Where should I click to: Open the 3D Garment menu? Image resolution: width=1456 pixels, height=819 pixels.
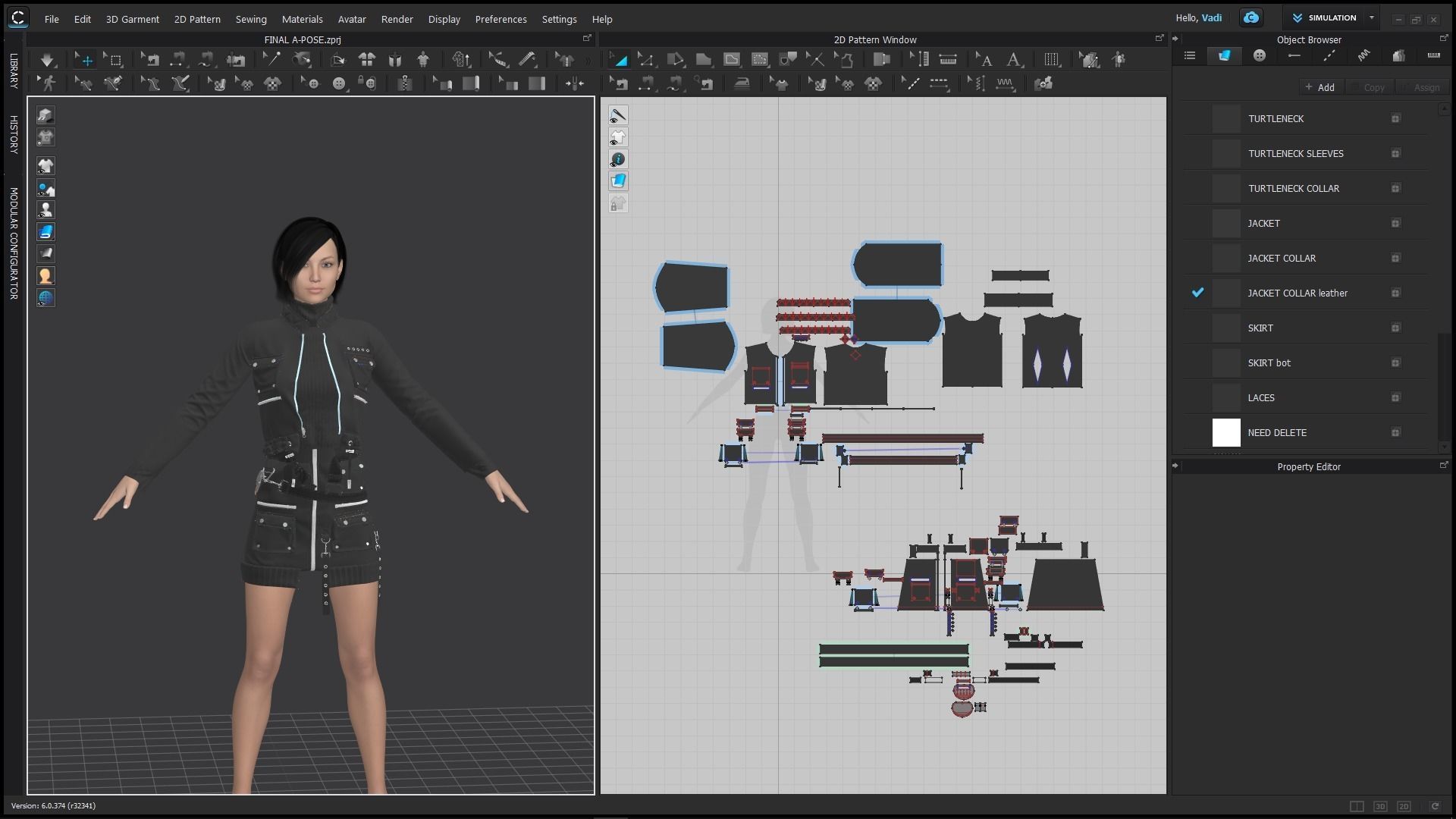click(x=133, y=19)
